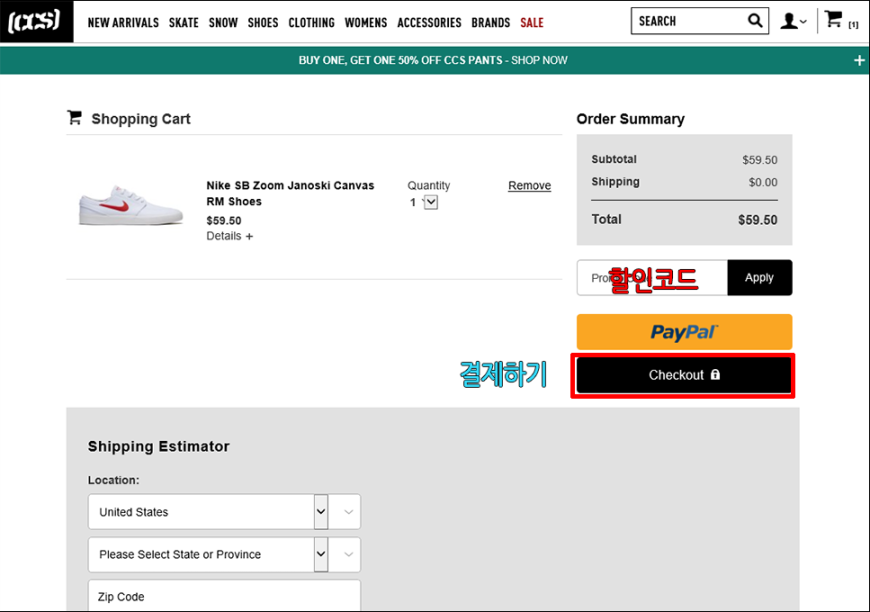
Task: Select the Subtotal $59.50 value
Action: pos(760,160)
